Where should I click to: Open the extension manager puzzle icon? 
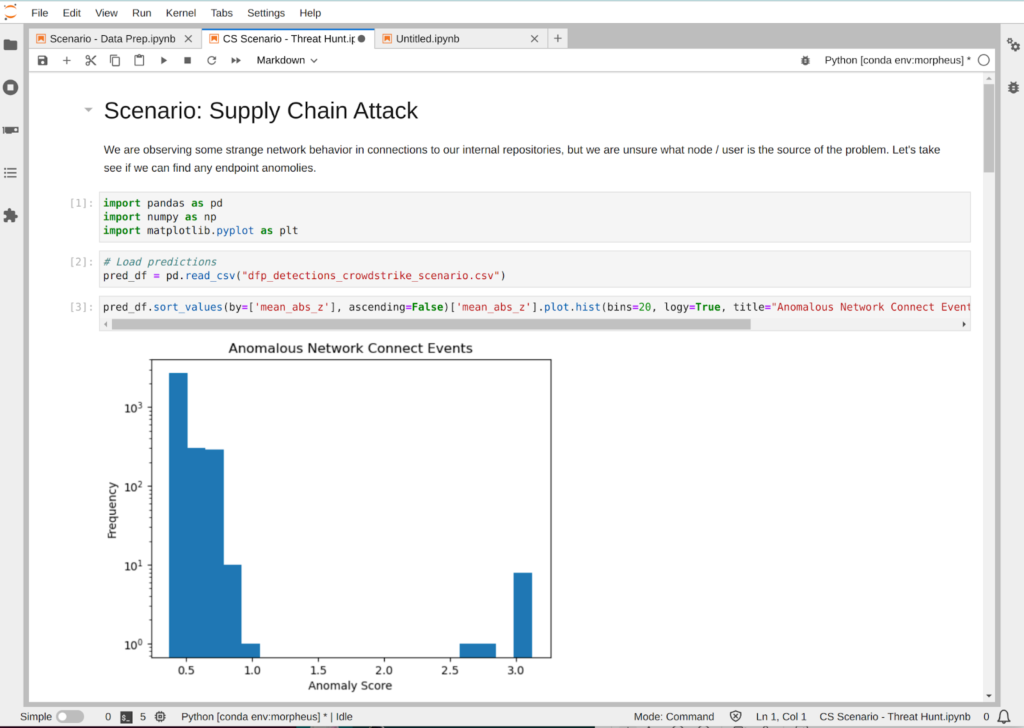[x=11, y=215]
